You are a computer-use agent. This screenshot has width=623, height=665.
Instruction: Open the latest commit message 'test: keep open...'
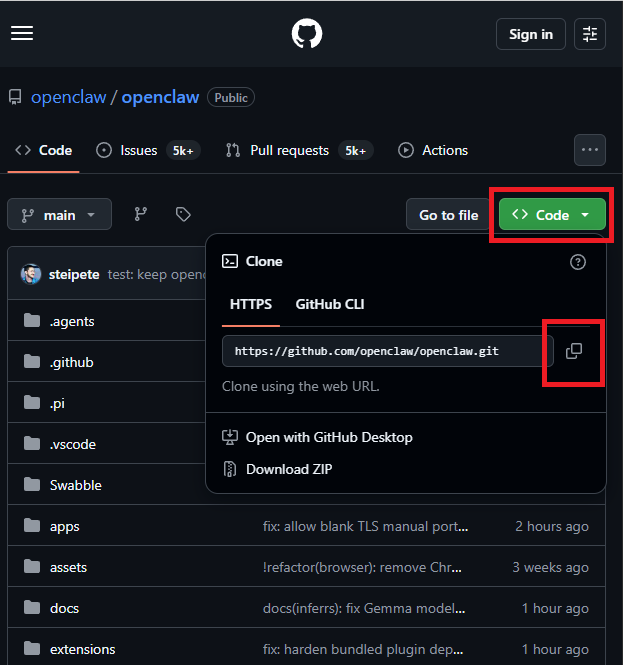(x=156, y=274)
